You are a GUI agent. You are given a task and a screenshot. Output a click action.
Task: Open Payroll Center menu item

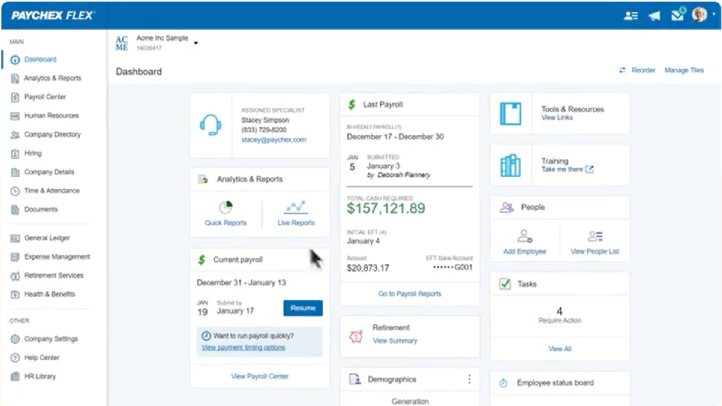click(45, 97)
